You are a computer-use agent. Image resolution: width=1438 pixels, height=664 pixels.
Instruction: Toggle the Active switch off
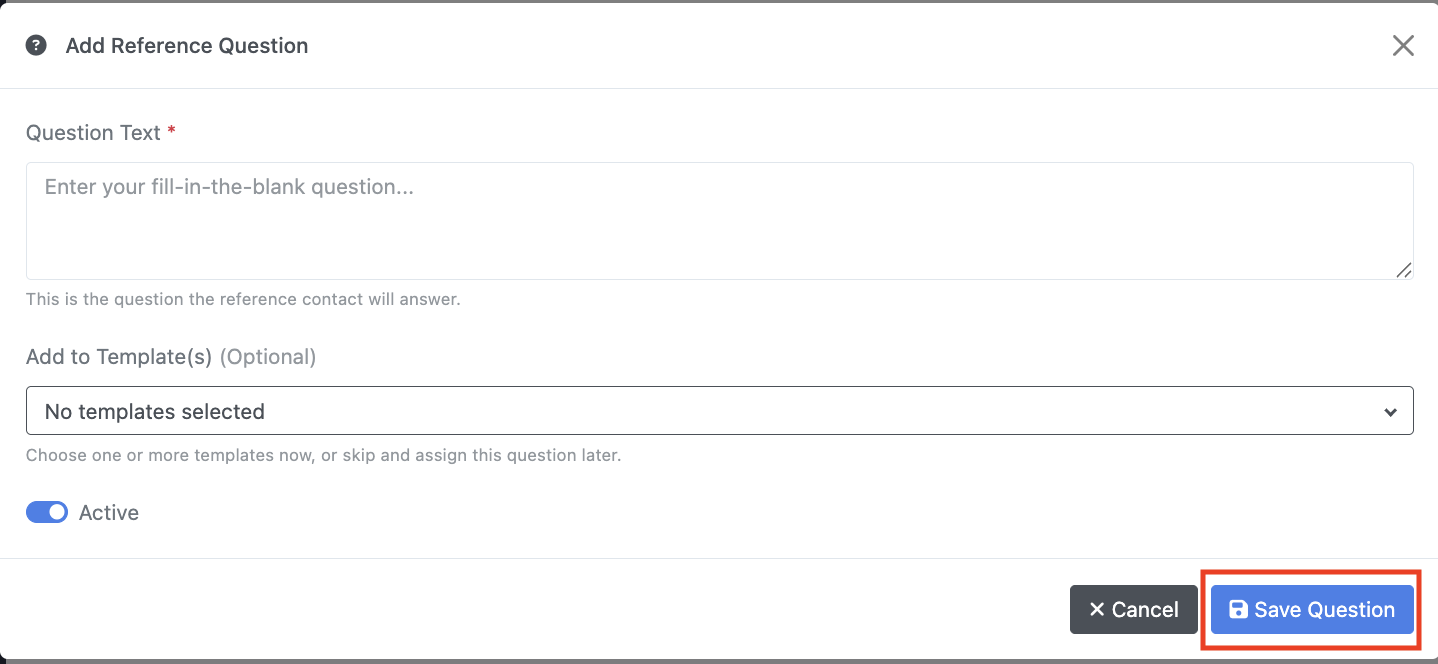[x=47, y=513]
